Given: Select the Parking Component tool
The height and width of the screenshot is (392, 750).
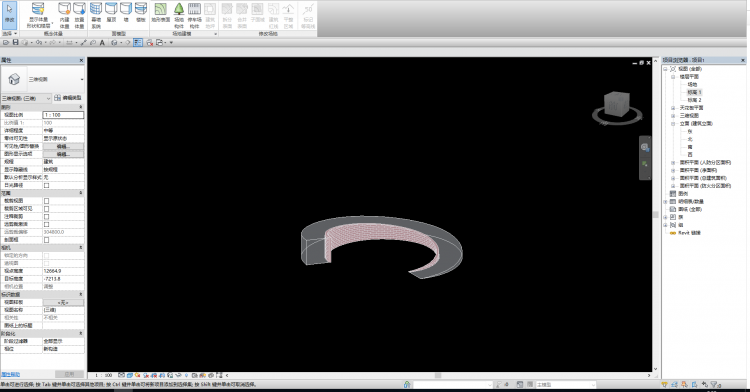Looking at the screenshot, I should [194, 14].
